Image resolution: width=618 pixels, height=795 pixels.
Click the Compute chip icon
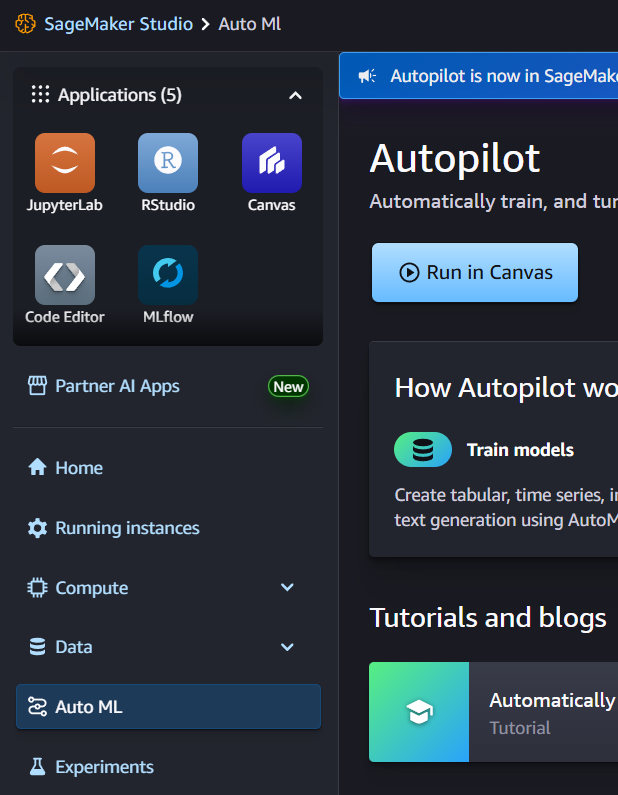pos(38,588)
